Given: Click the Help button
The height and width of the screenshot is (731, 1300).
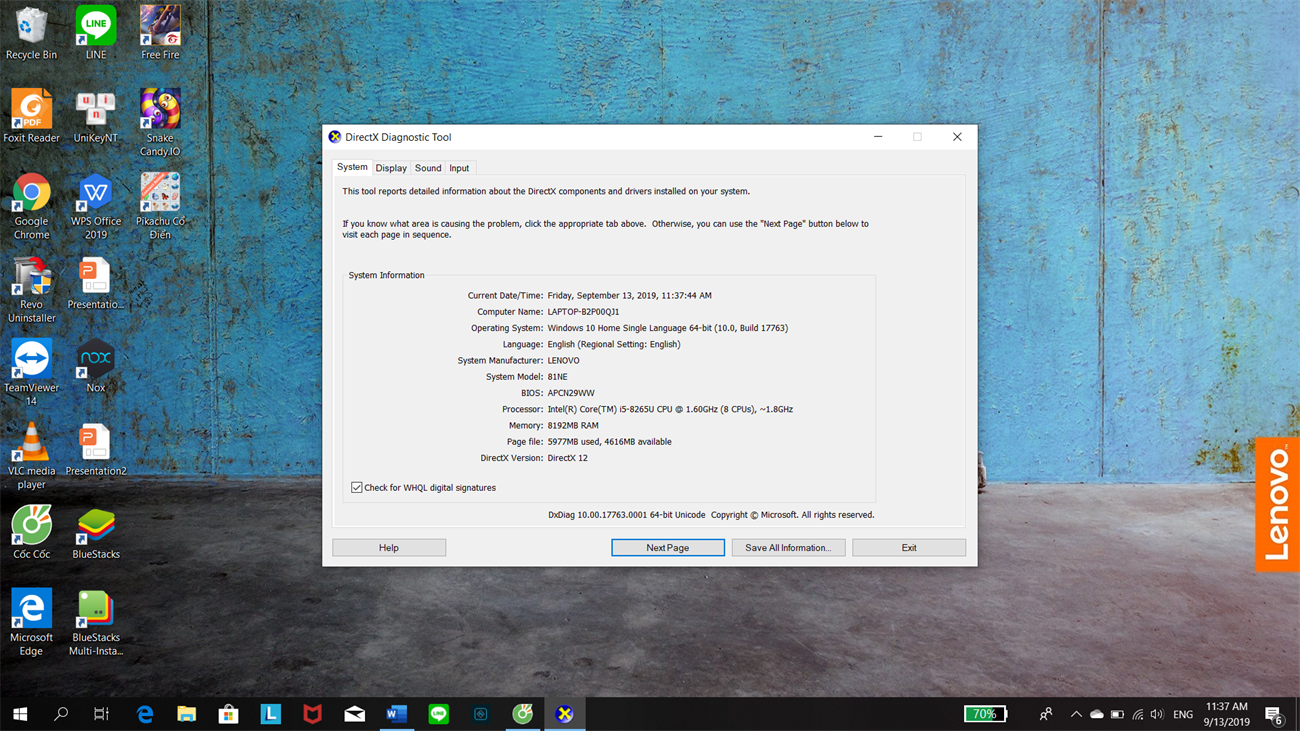Looking at the screenshot, I should 389,547.
